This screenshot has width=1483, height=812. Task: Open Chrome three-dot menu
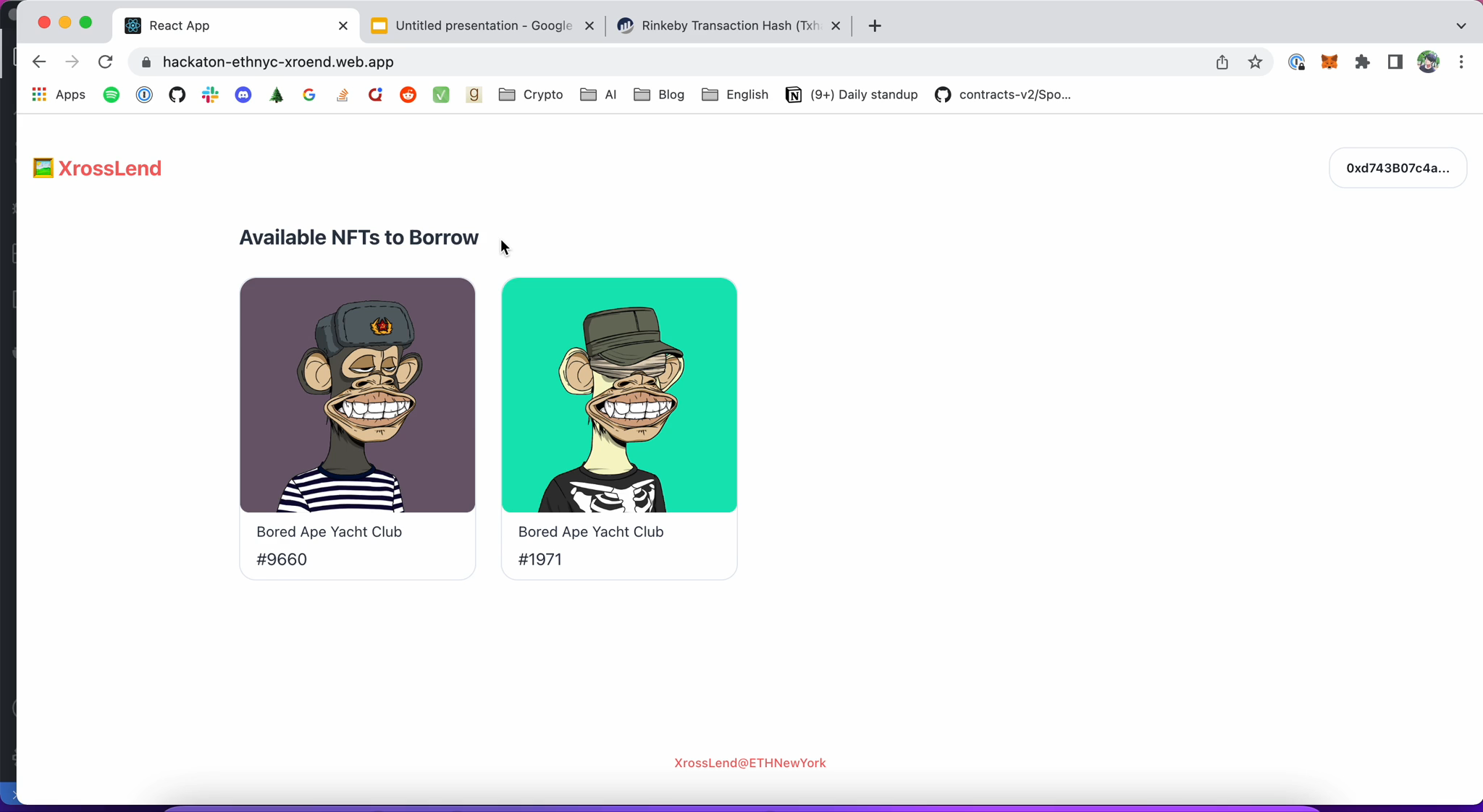point(1461,62)
